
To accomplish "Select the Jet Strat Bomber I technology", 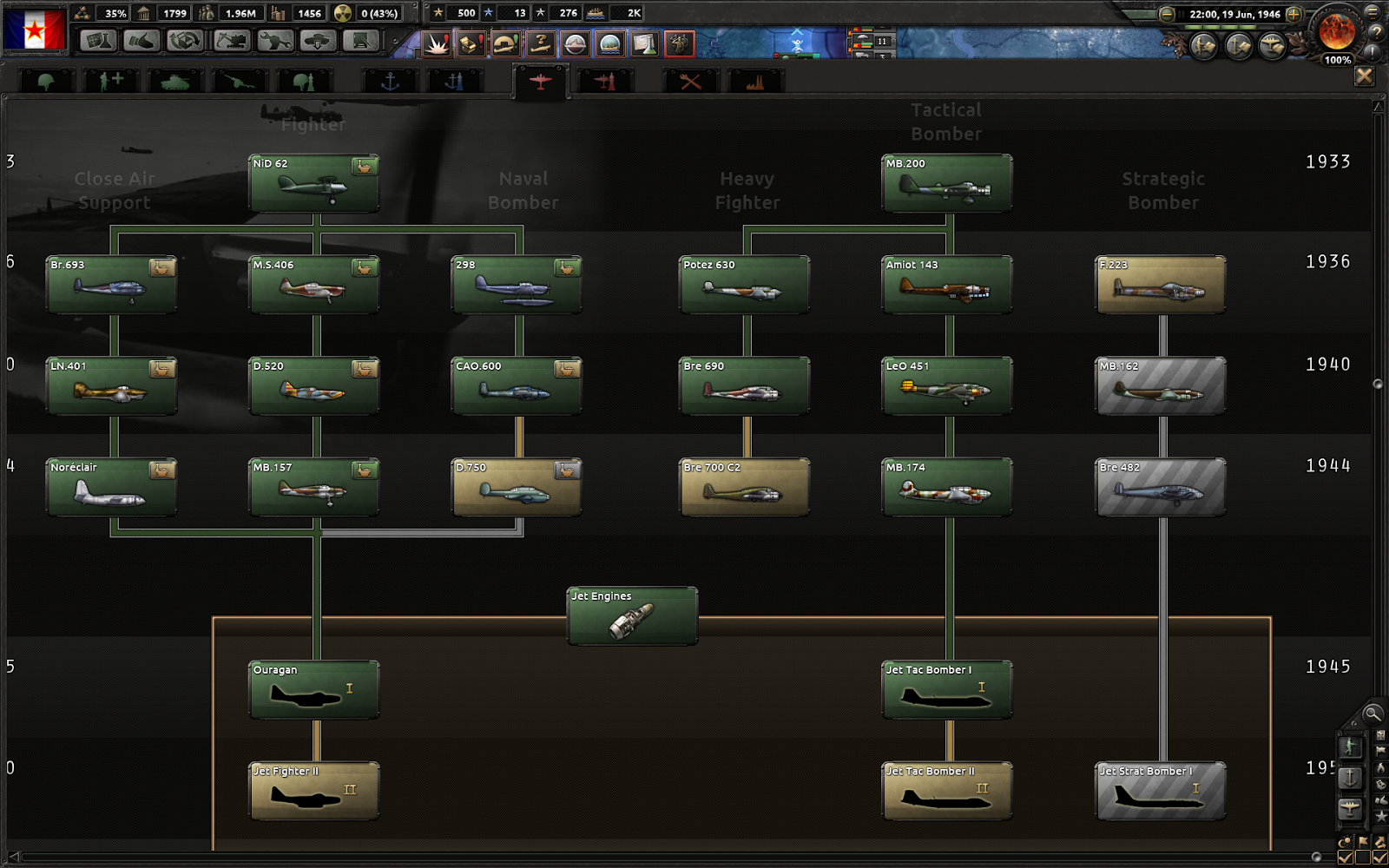I will pyautogui.click(x=1161, y=792).
